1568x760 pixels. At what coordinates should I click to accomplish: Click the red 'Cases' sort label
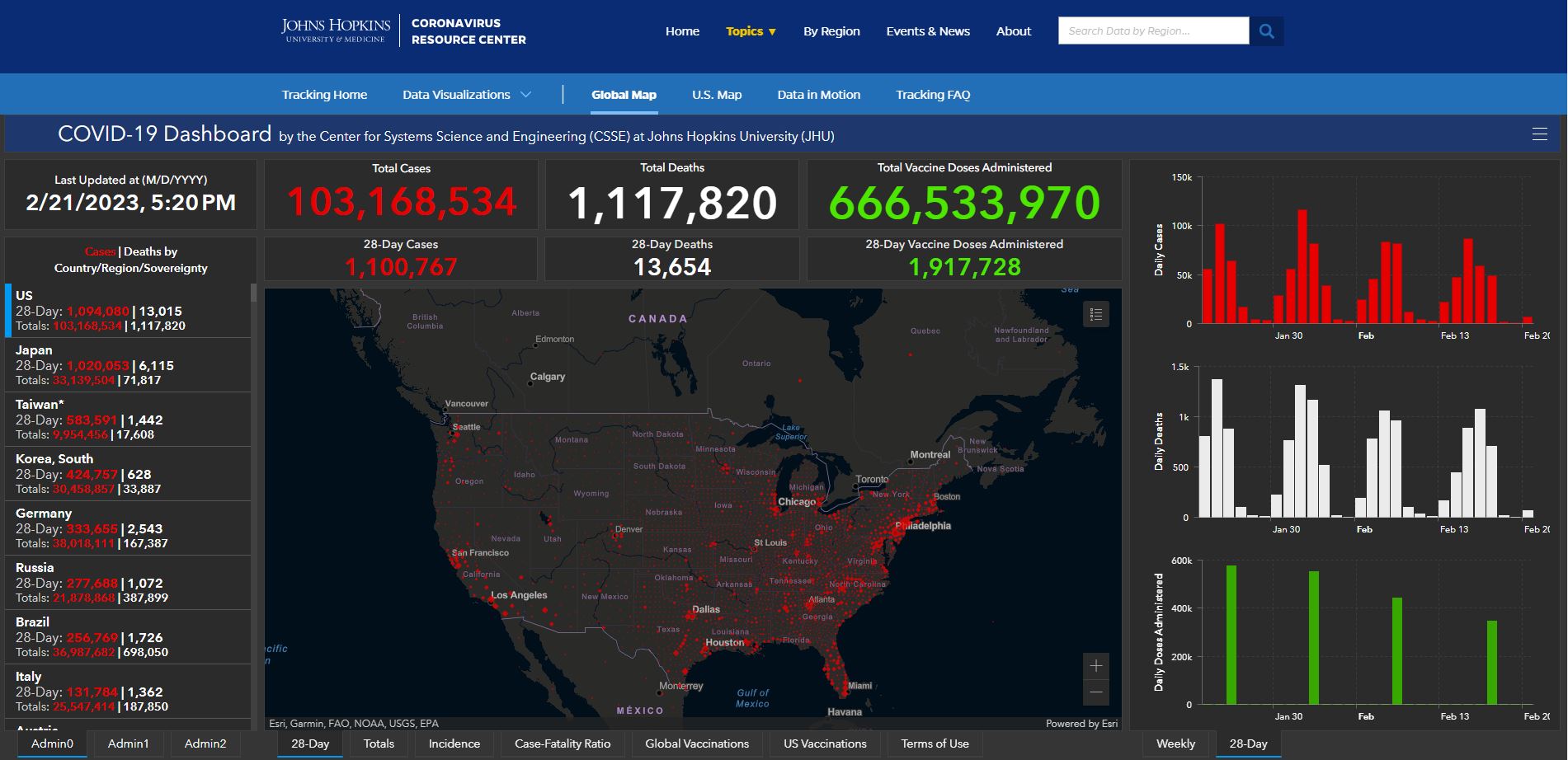pyautogui.click(x=100, y=251)
